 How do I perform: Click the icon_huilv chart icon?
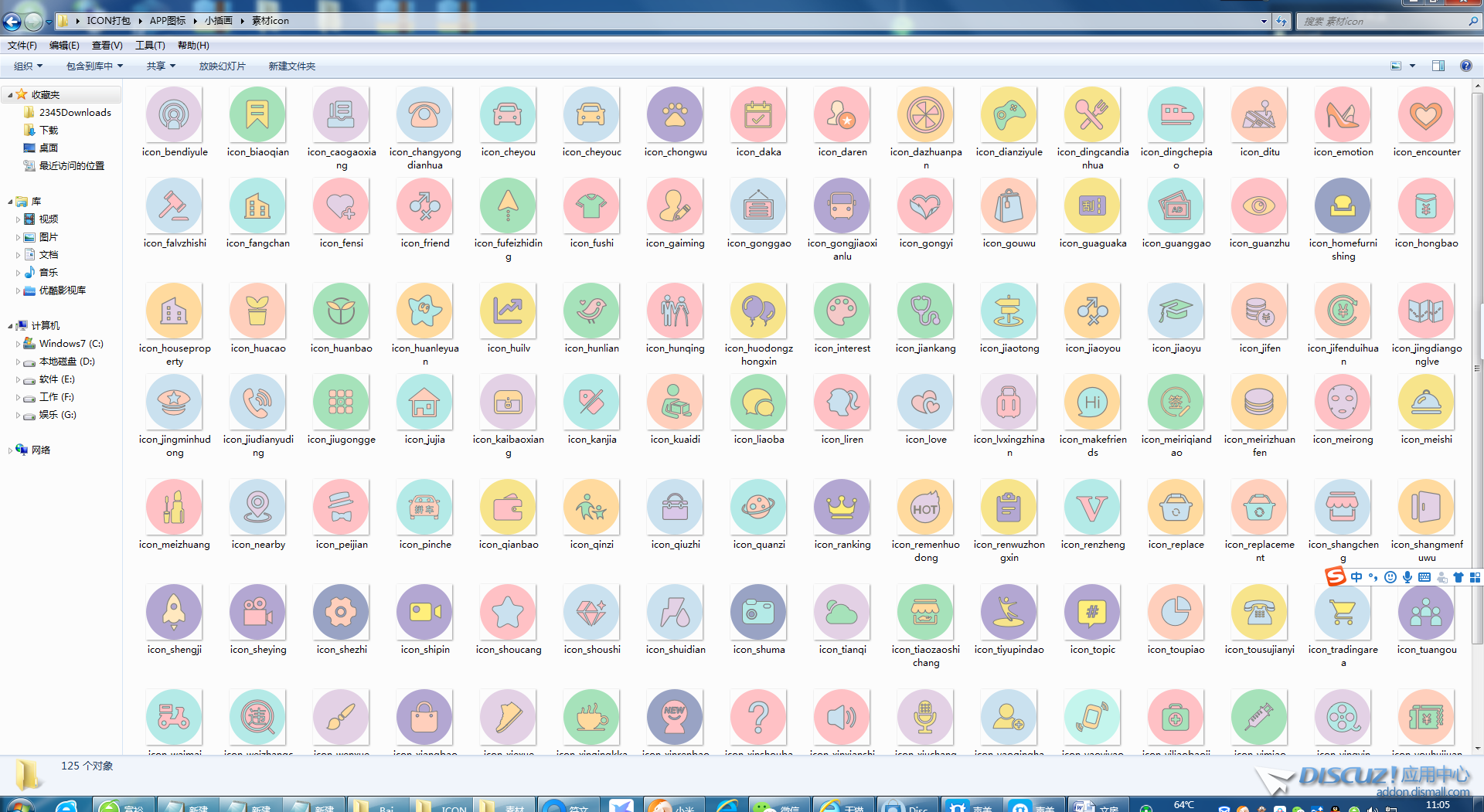pos(508,311)
